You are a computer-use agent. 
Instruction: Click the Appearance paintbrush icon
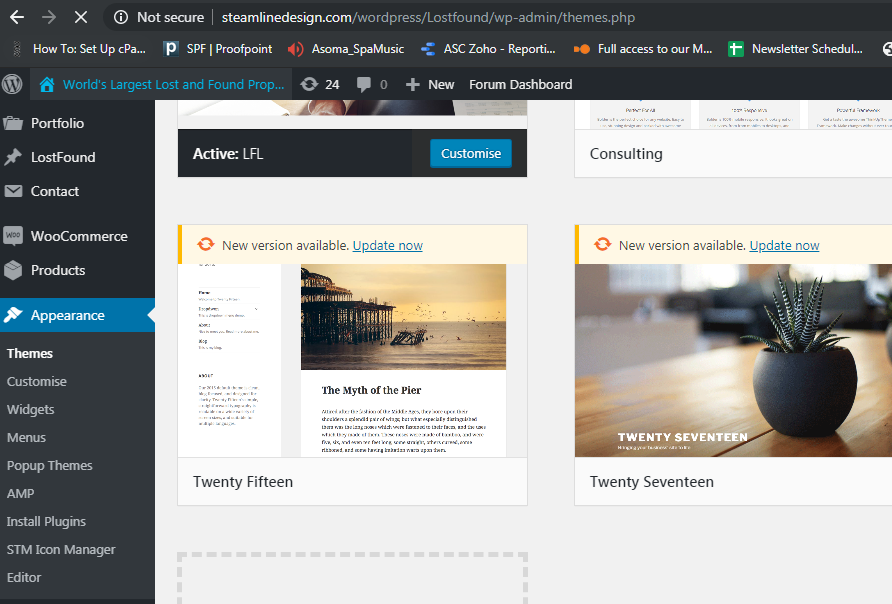13,315
